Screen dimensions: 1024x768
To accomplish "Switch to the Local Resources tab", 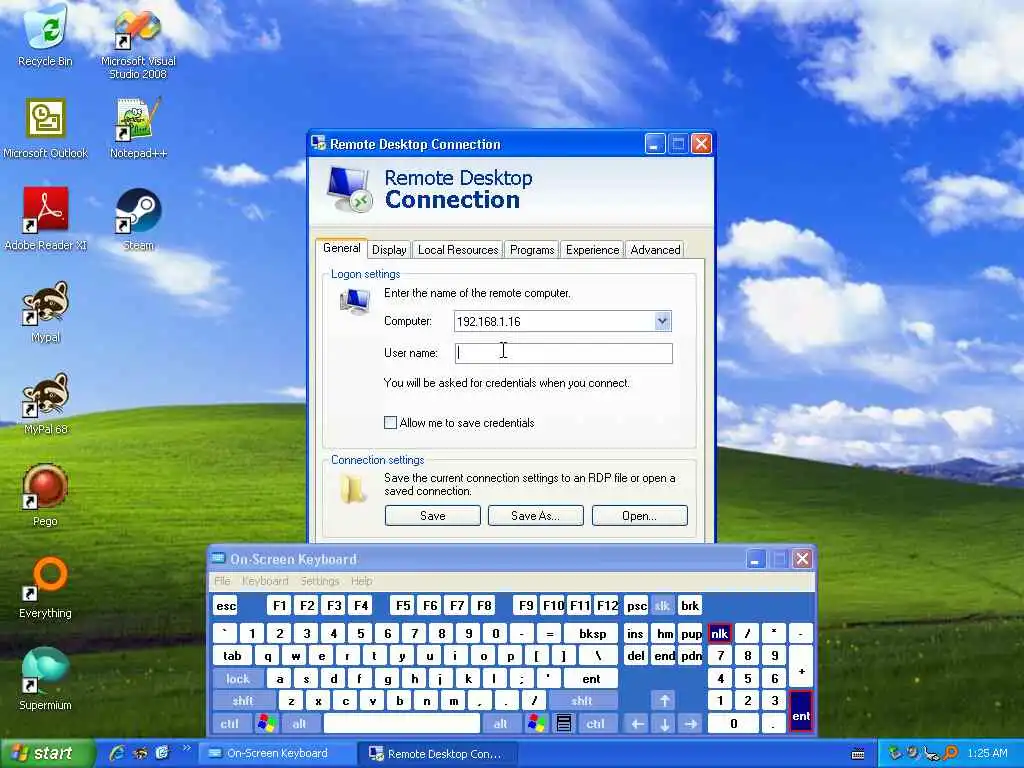I will 458,249.
